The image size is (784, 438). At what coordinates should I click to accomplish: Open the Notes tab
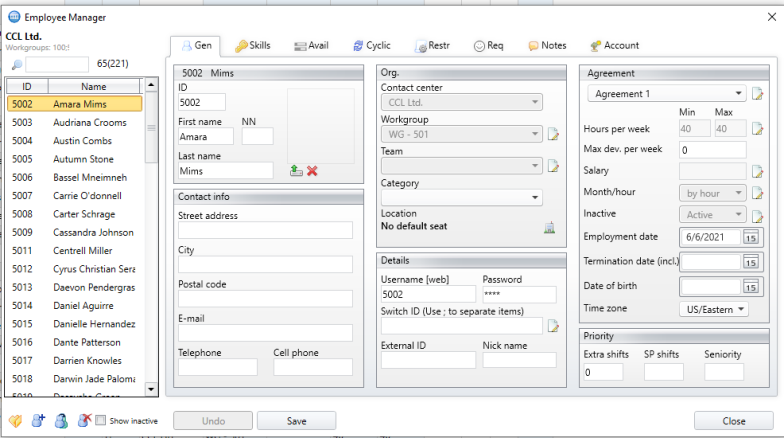pos(548,46)
